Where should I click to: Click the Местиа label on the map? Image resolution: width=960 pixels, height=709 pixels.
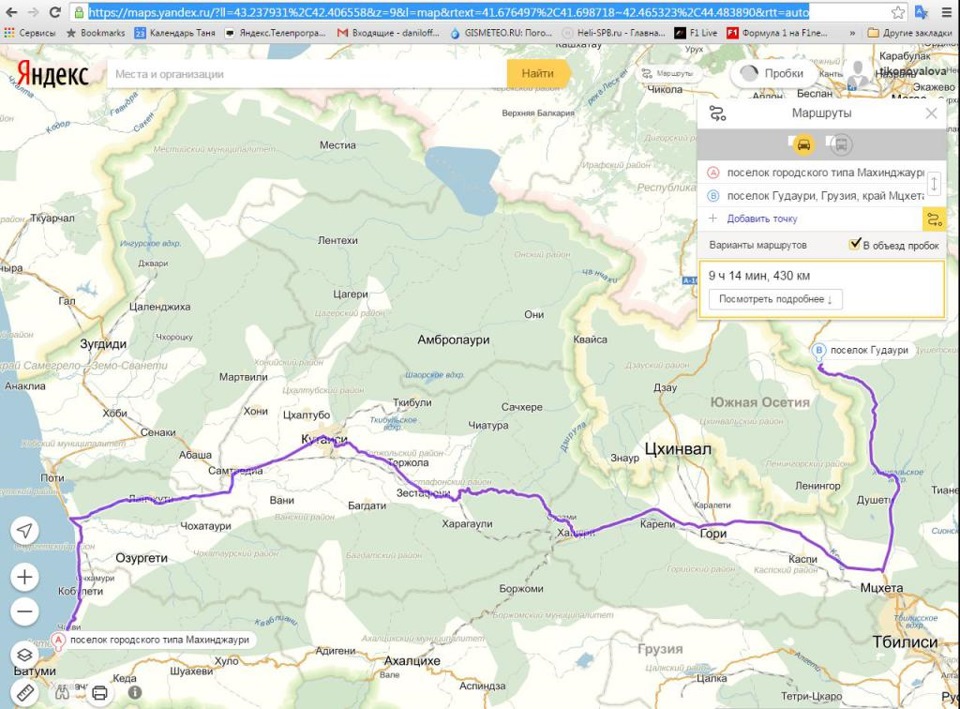click(x=337, y=145)
